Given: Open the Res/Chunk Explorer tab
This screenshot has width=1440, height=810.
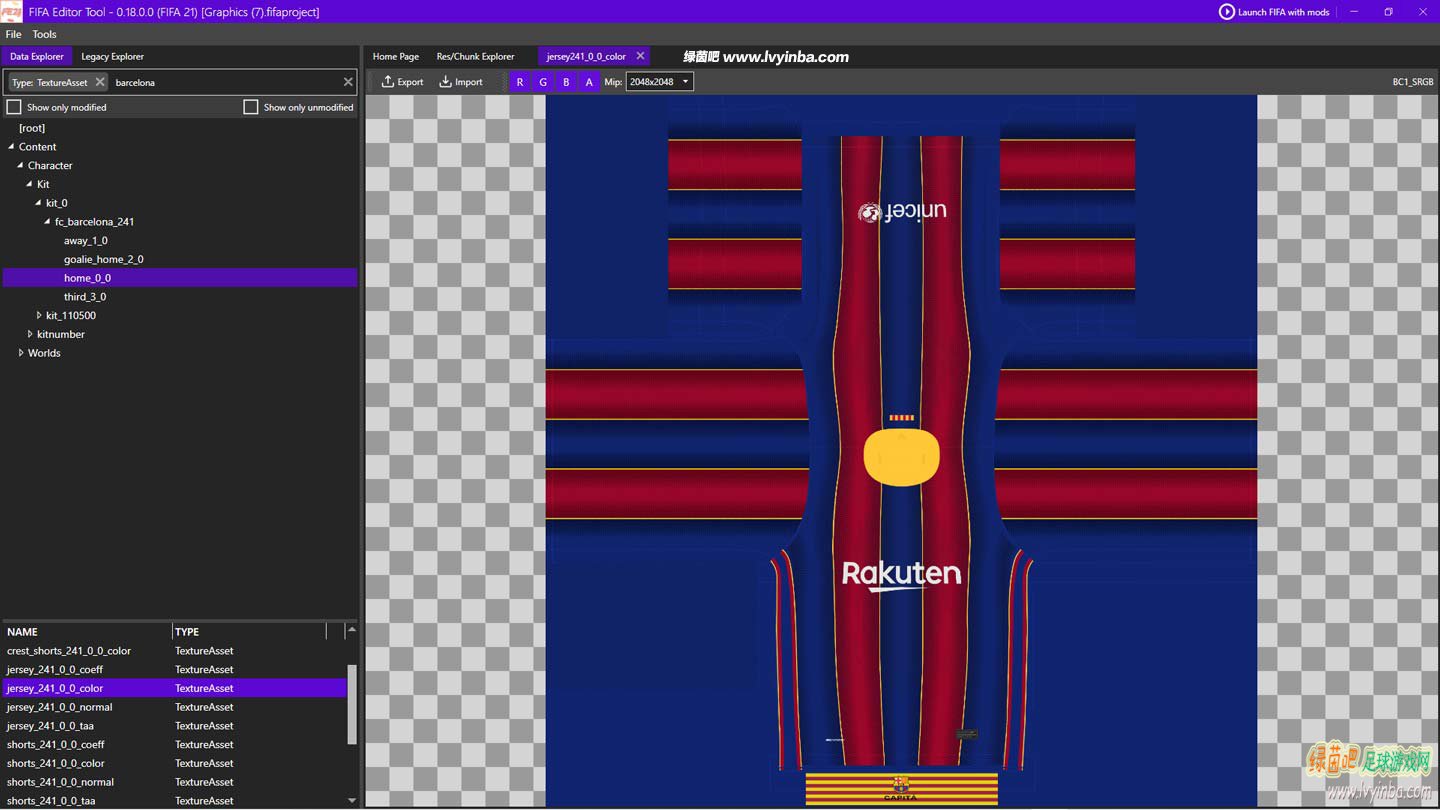Looking at the screenshot, I should [475, 57].
